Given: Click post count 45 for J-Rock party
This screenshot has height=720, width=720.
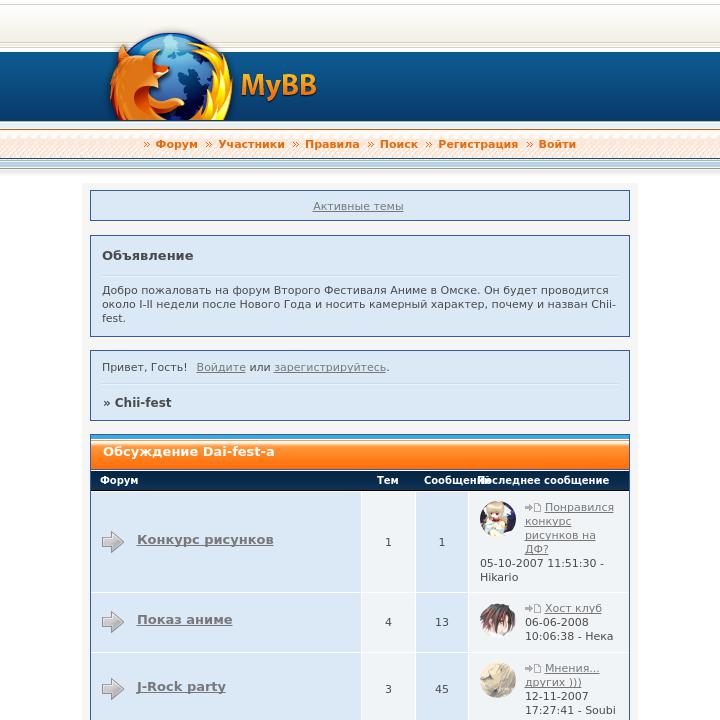Looking at the screenshot, I should point(442,689).
